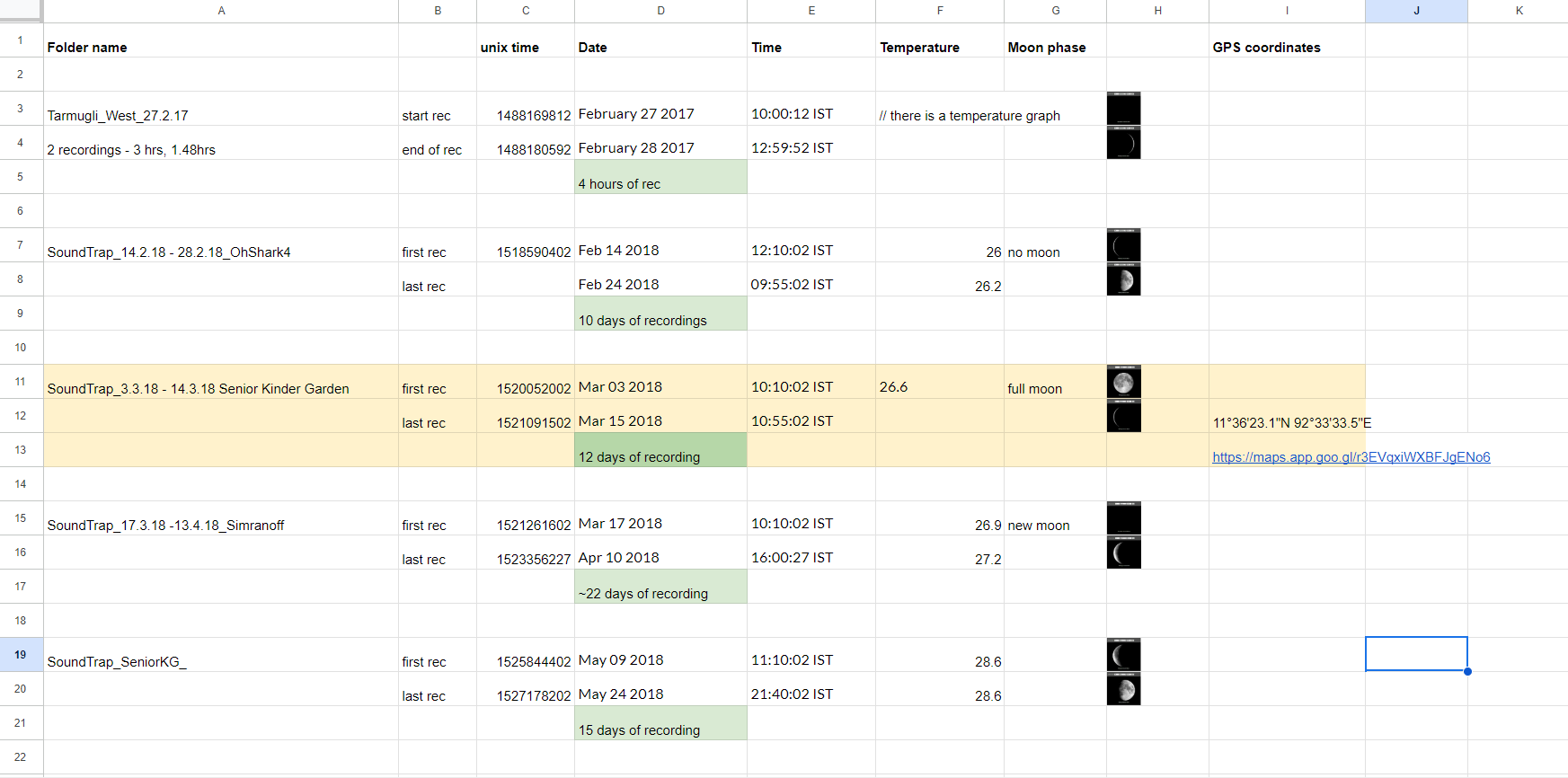The image size is (1568, 778).
Task: Click the "12 days of recording" green cell
Action: coord(660,450)
